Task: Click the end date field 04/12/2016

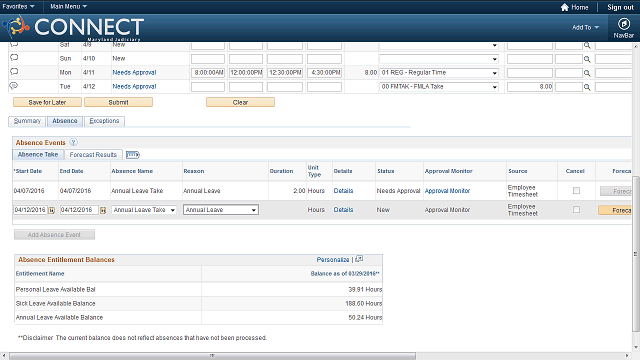Action: (x=79, y=210)
